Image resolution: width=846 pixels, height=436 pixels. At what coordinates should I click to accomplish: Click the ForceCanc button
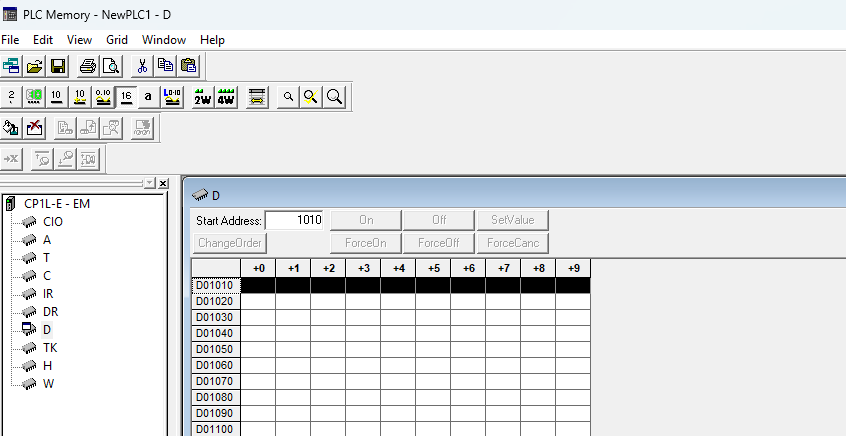click(x=513, y=243)
